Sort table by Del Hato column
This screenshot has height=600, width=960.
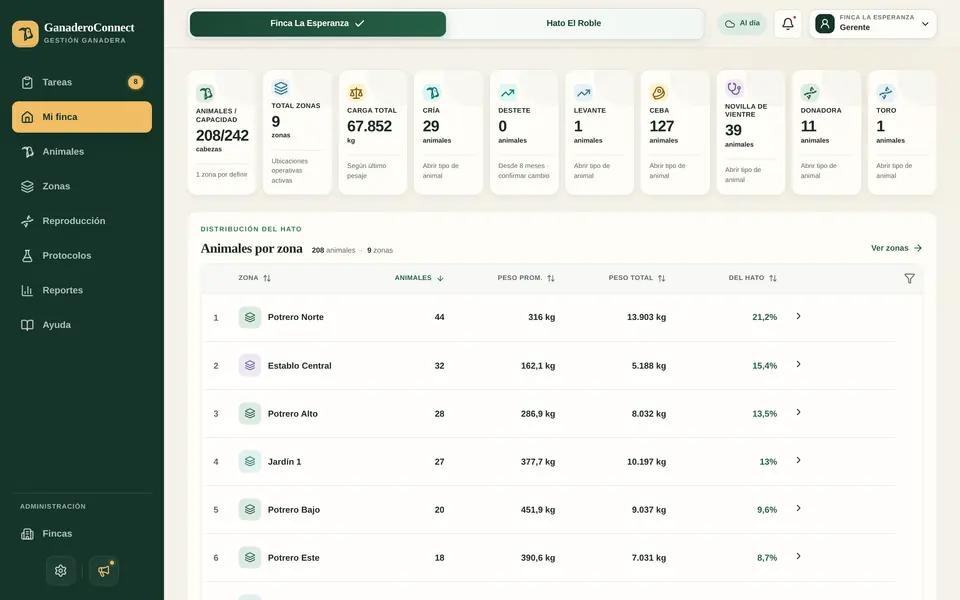pos(752,278)
